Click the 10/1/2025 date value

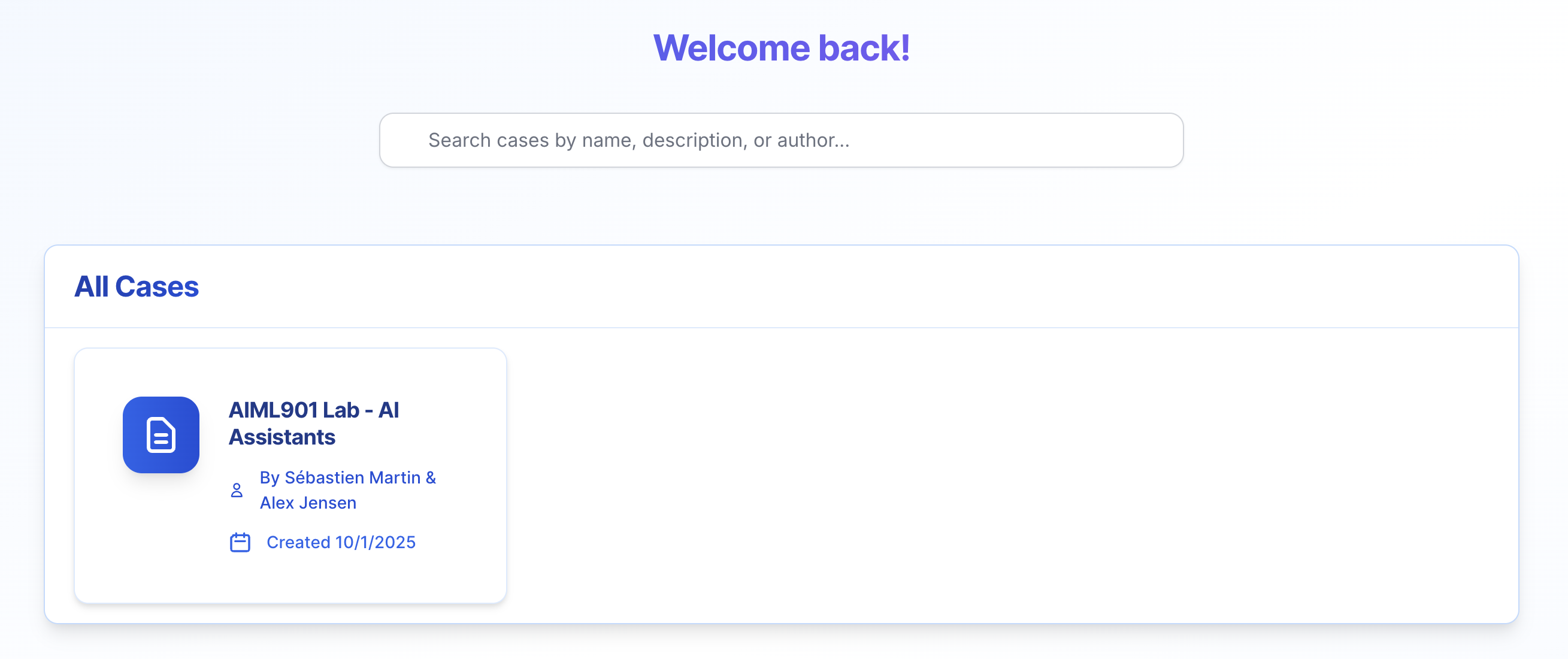coord(375,542)
